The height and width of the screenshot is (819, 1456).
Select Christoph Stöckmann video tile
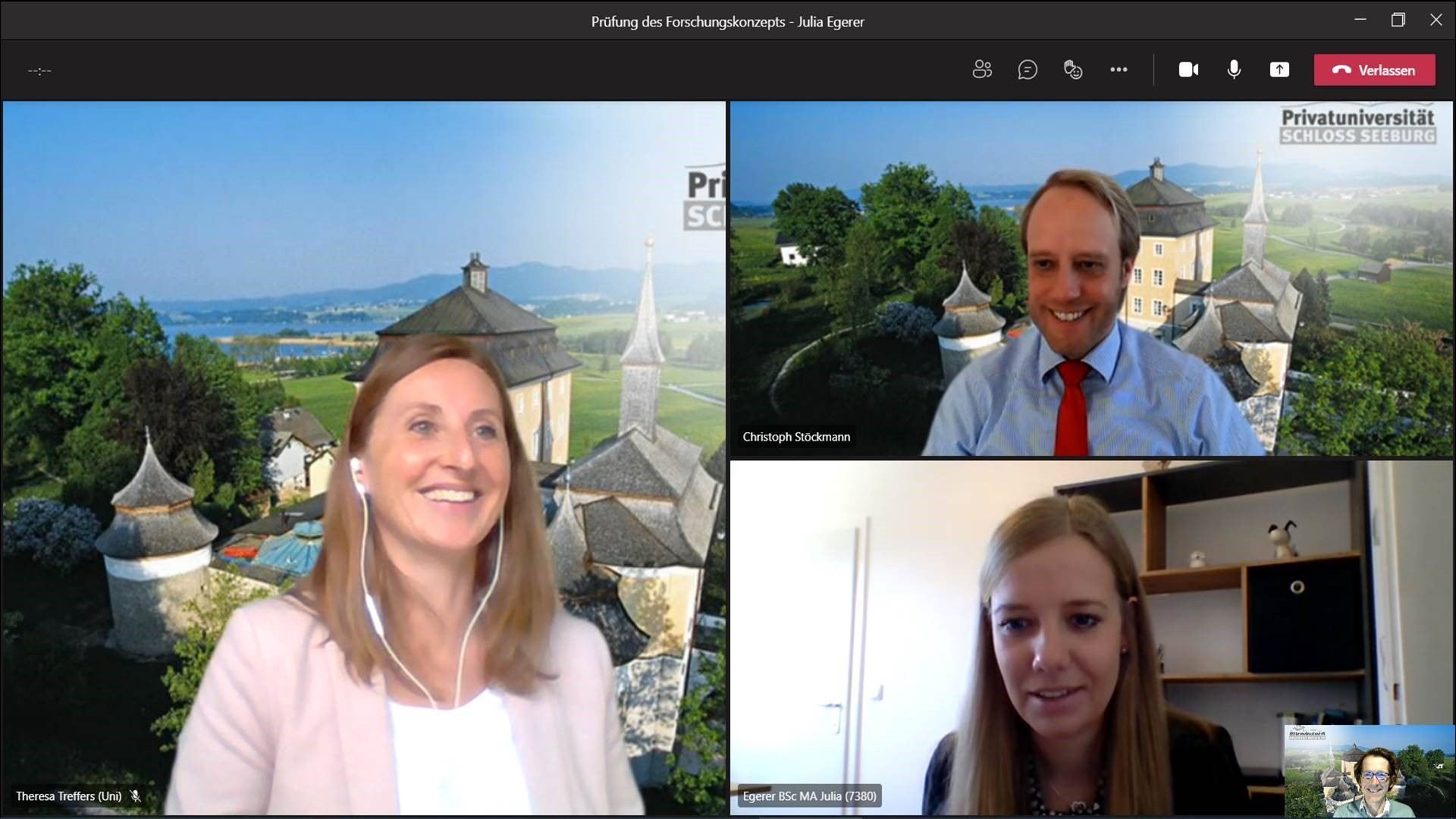point(1090,278)
